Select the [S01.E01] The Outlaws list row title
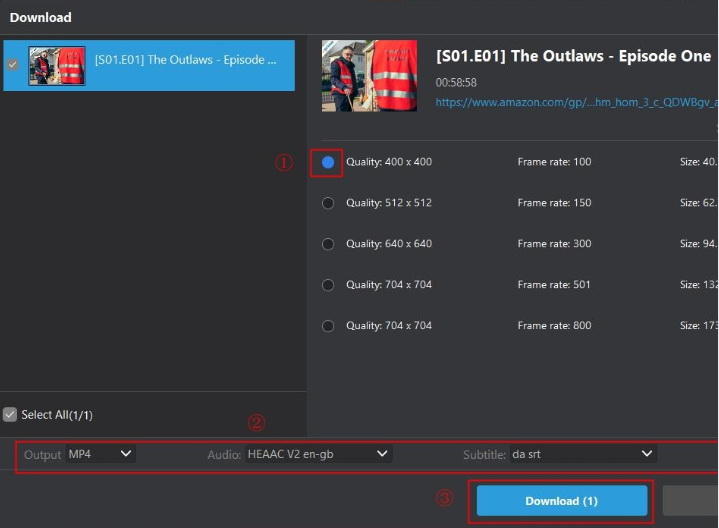This screenshot has width=719, height=528. pos(185,60)
